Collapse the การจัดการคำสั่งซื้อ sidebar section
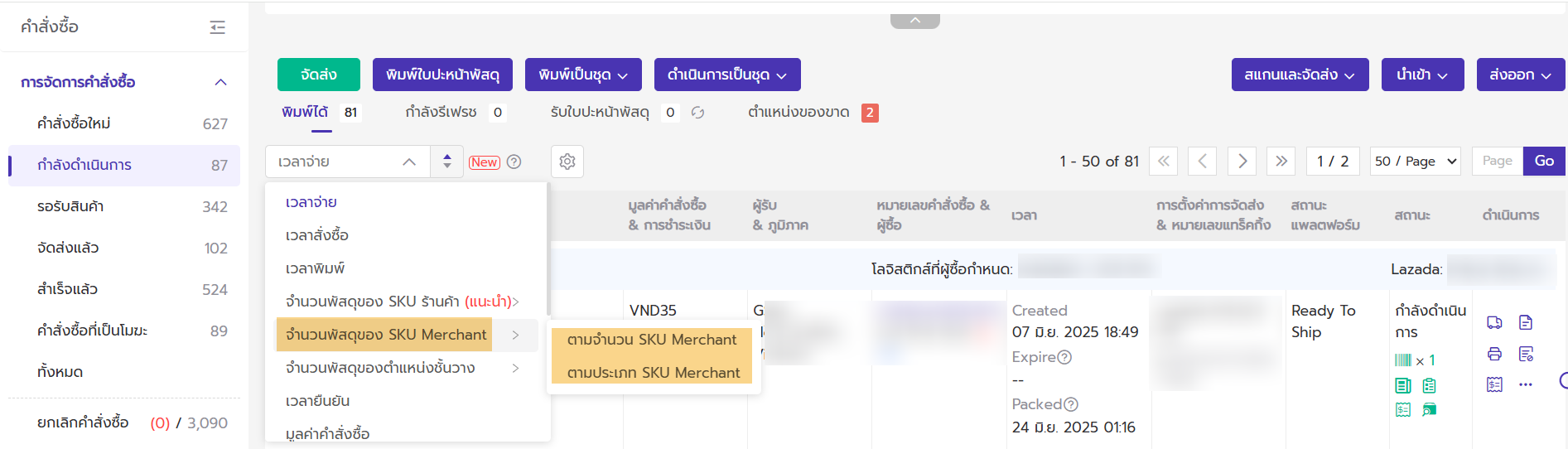The image size is (1568, 449). [x=220, y=82]
